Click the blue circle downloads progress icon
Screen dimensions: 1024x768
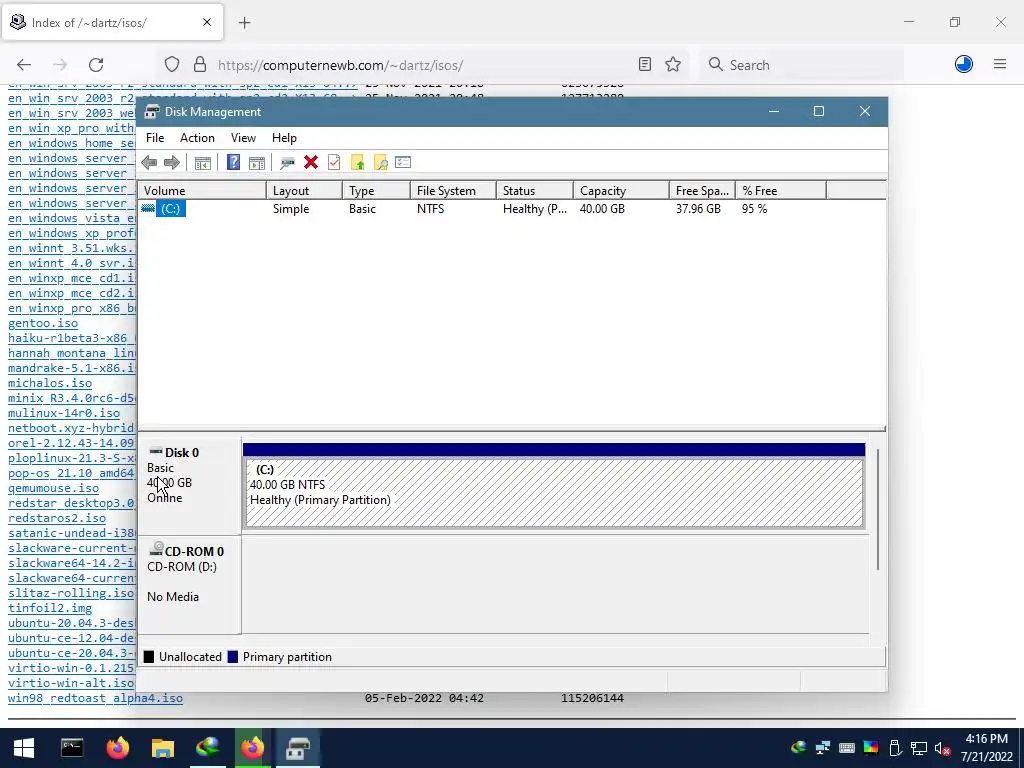[x=964, y=64]
